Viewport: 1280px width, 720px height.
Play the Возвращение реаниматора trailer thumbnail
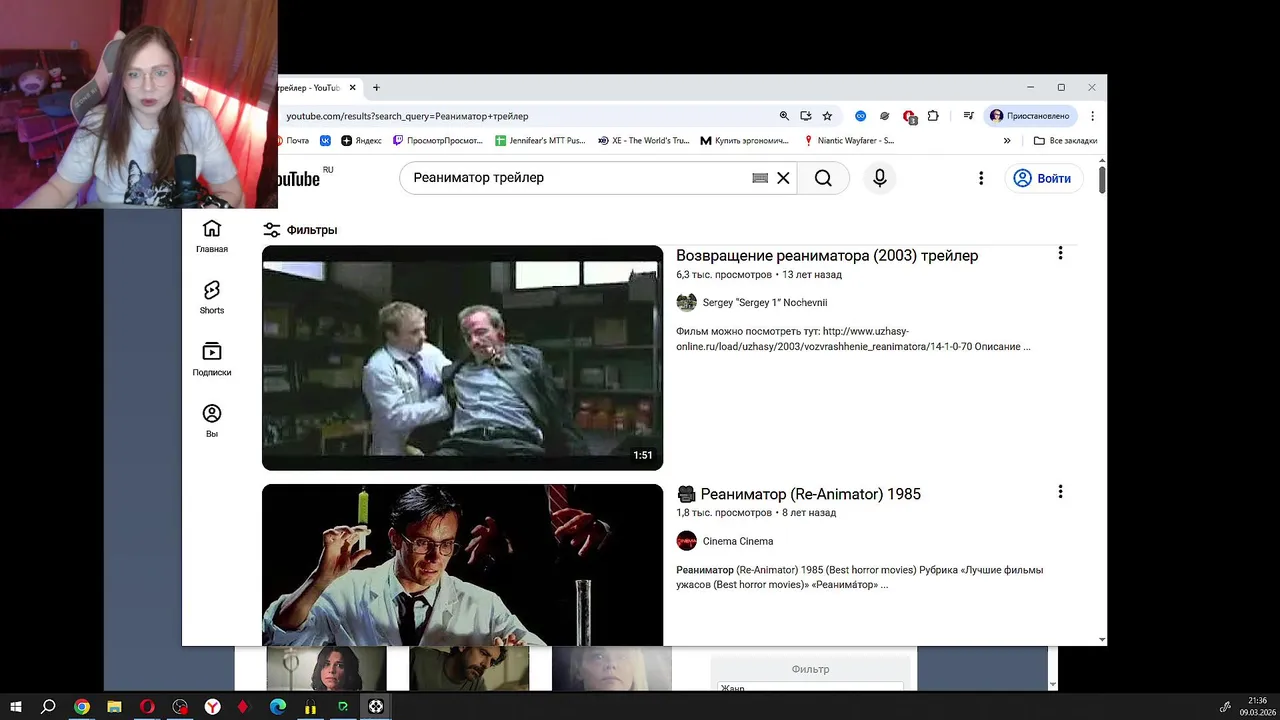click(462, 358)
